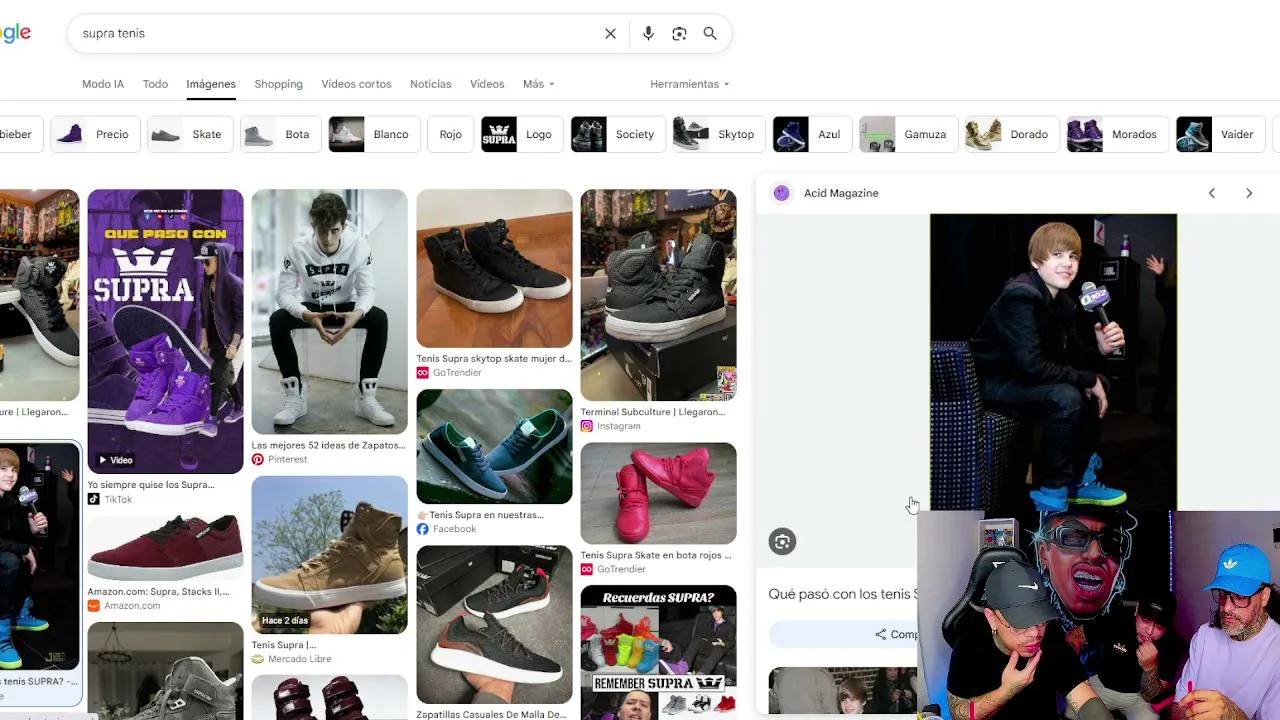The width and height of the screenshot is (1280, 720).
Task: Open black Supra skytop GoTrendier image
Action: point(494,268)
